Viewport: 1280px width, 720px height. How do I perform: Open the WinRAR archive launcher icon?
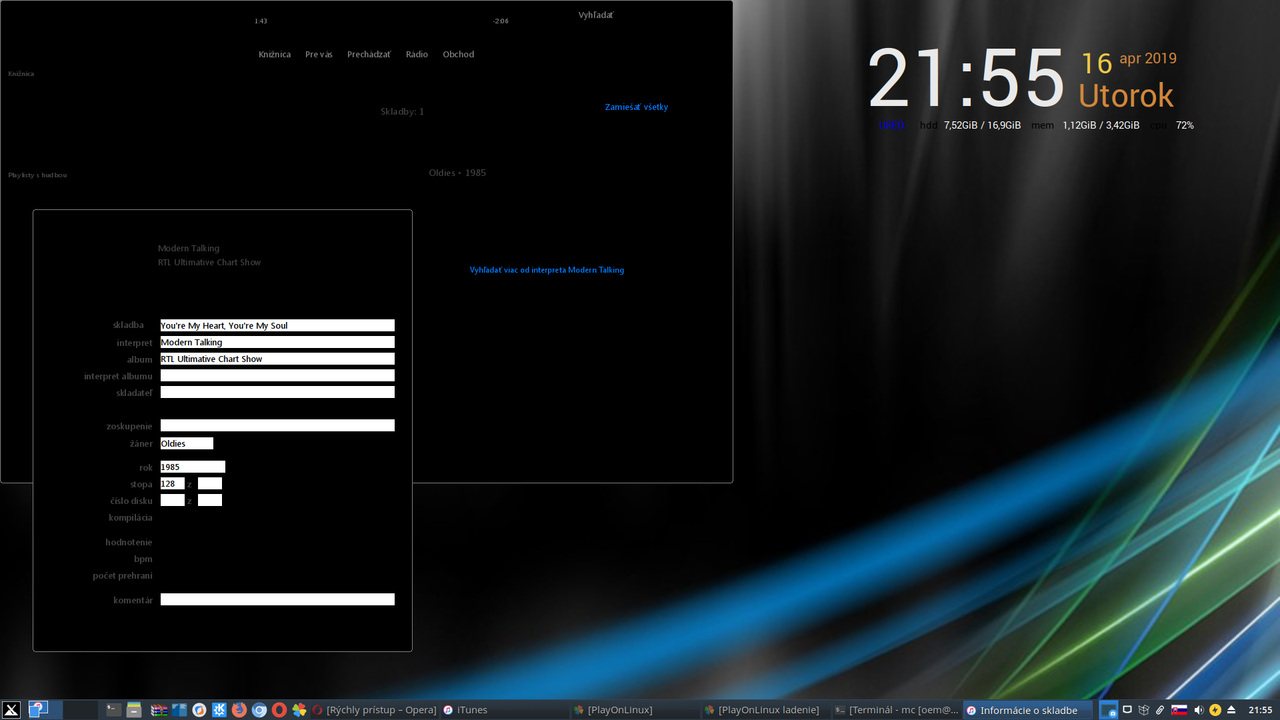(158, 710)
